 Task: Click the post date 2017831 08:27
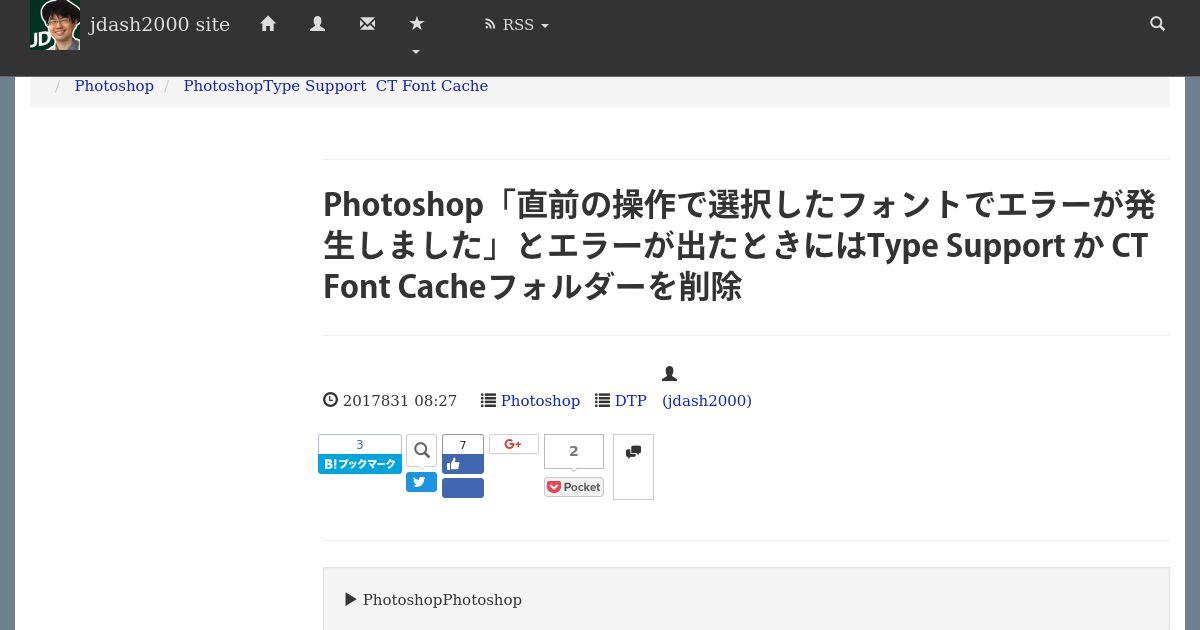400,401
